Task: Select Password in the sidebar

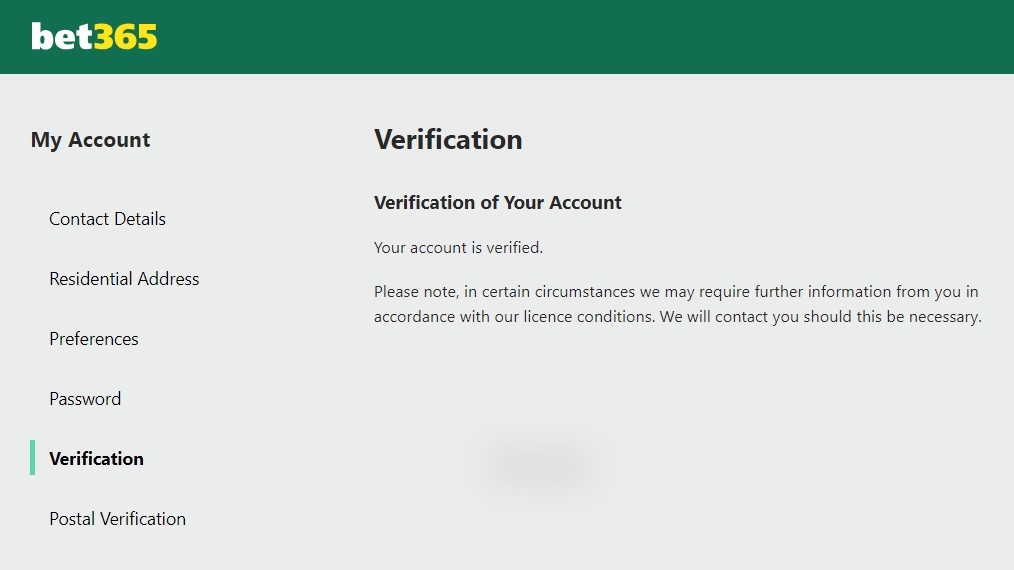Action: [85, 399]
